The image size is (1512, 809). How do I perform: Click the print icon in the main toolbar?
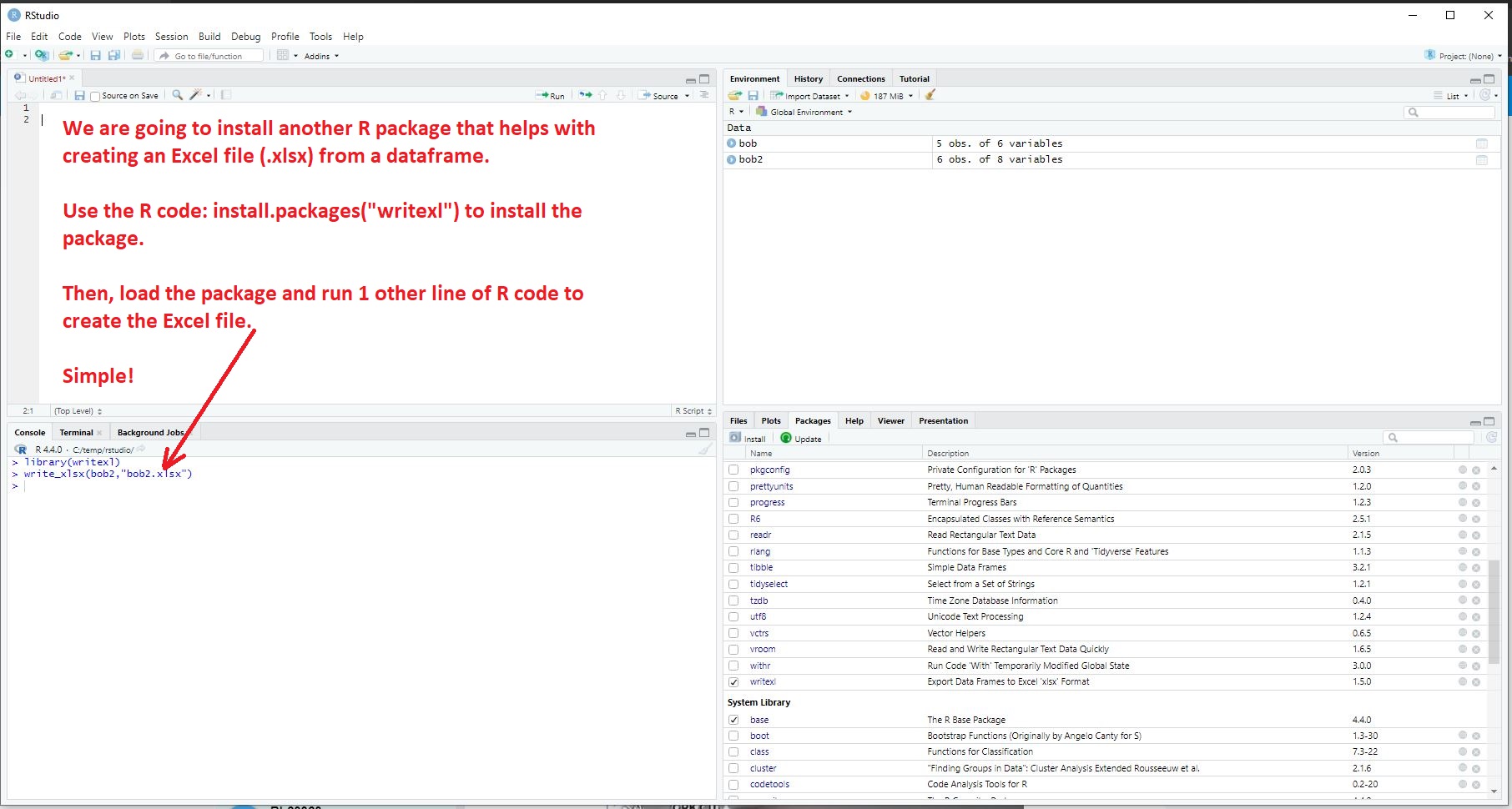click(138, 56)
